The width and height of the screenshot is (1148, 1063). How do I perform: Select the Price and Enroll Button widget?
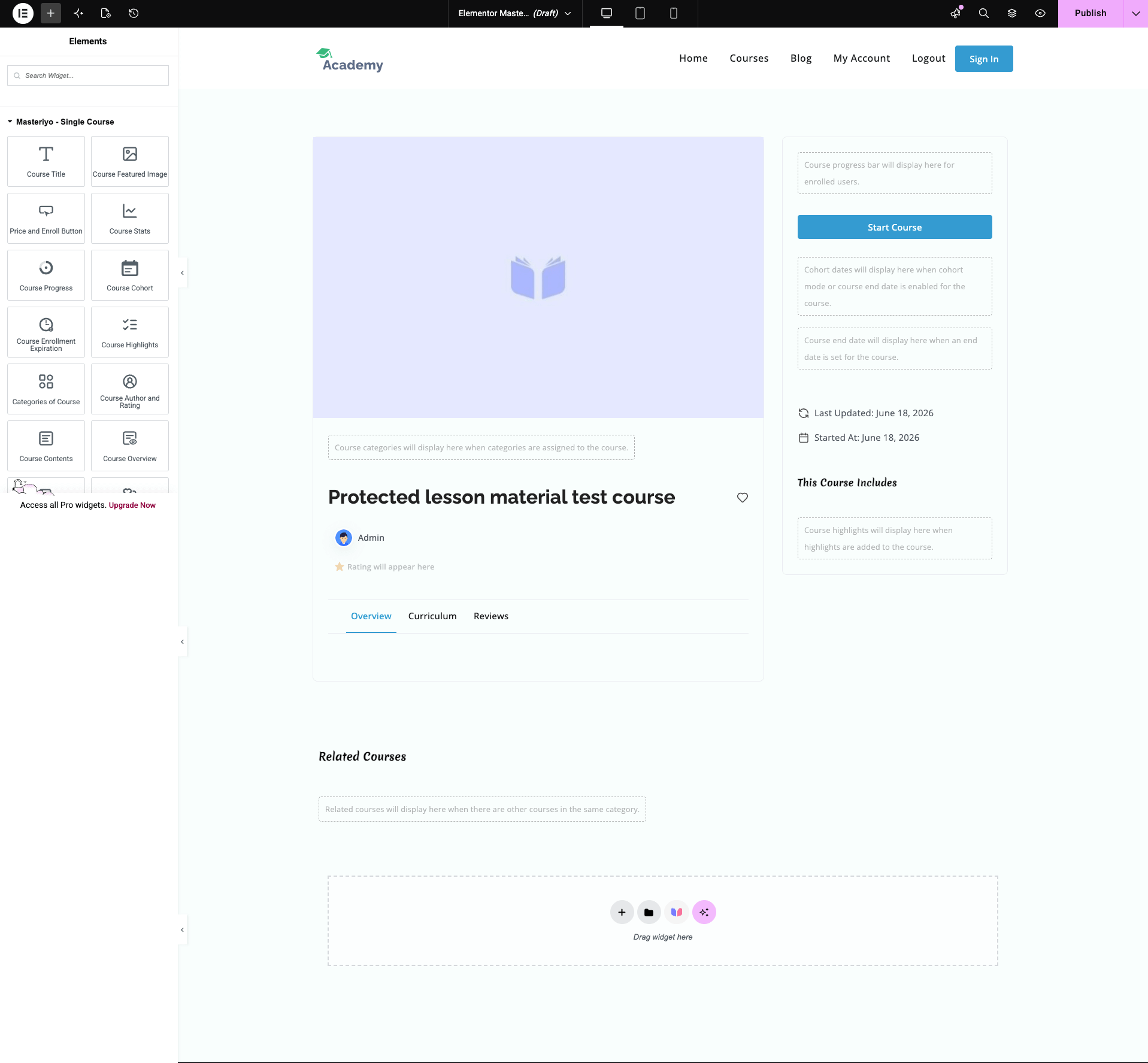[46, 218]
